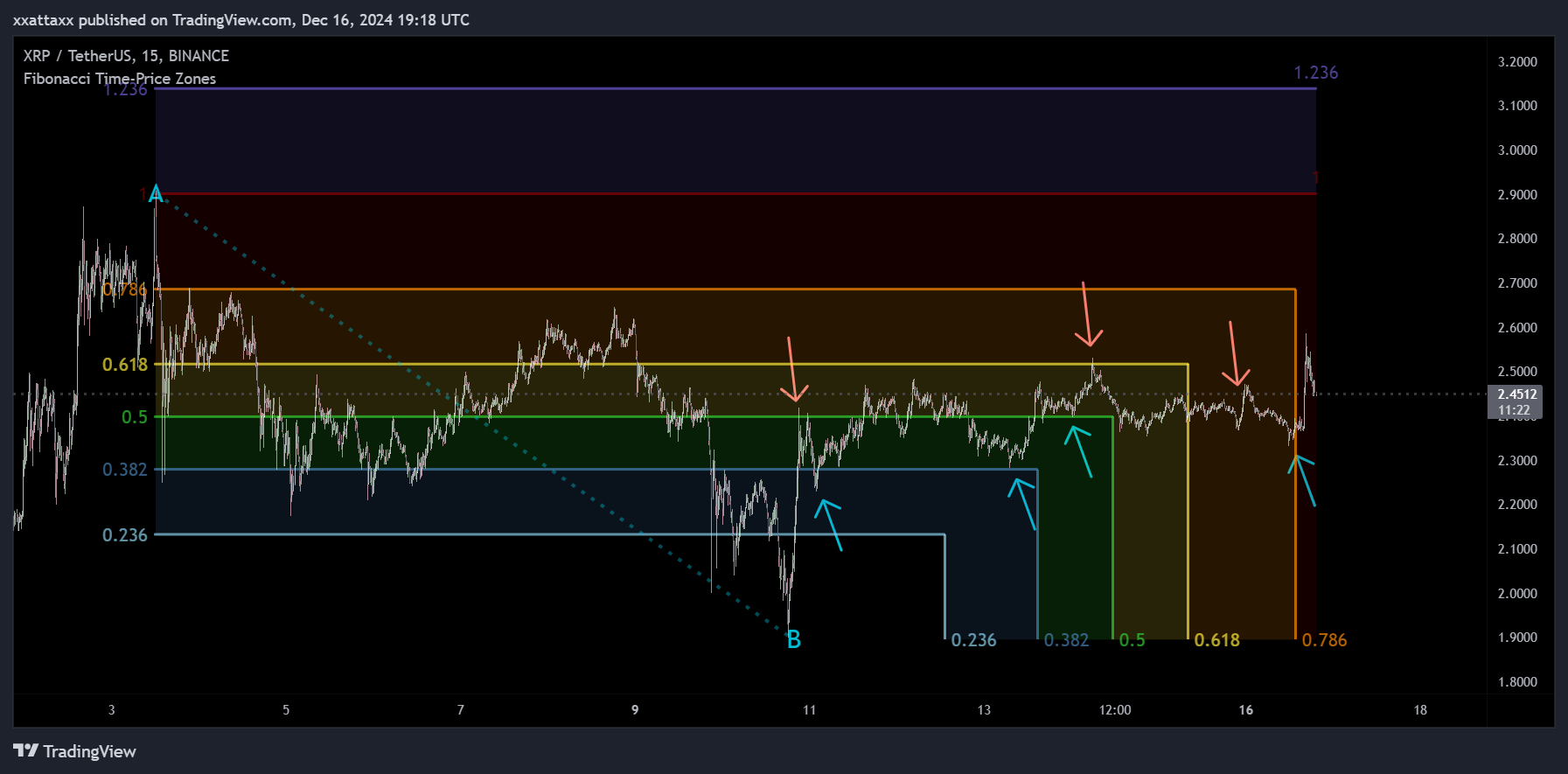Click the published by xxattaxx header text
The width and height of the screenshot is (1568, 774).
click(240, 19)
